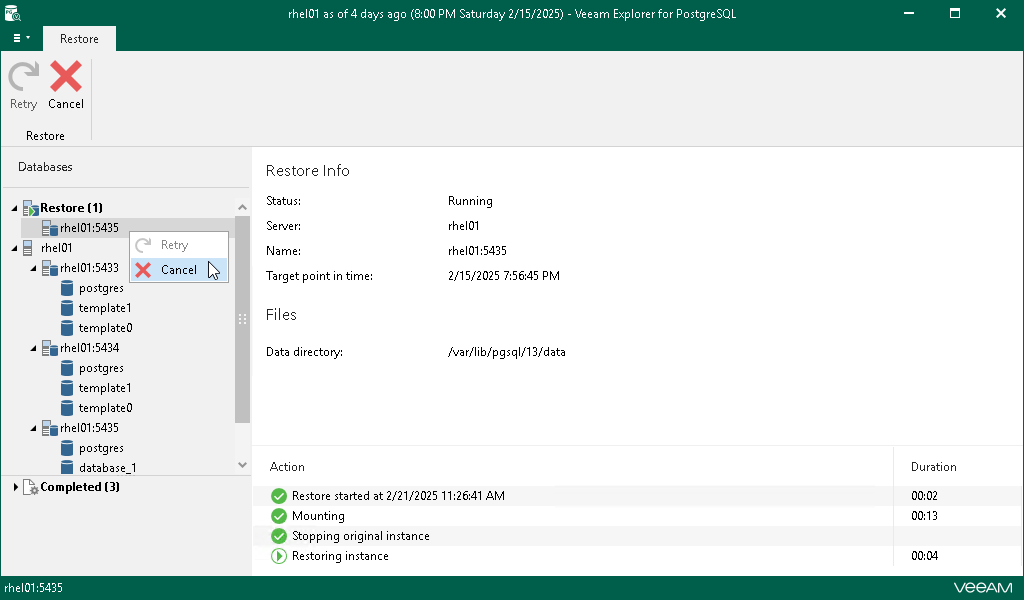Minimize the Veeam Explorer window
1024x600 pixels.
point(908,13)
